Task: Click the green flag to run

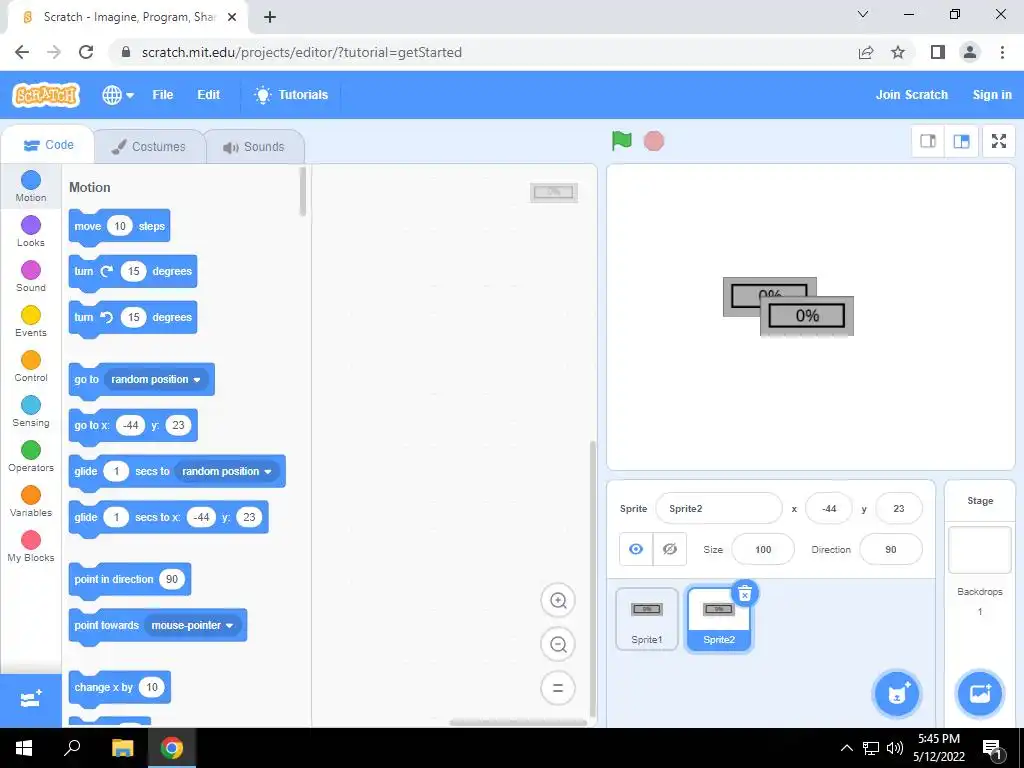Action: pyautogui.click(x=622, y=140)
